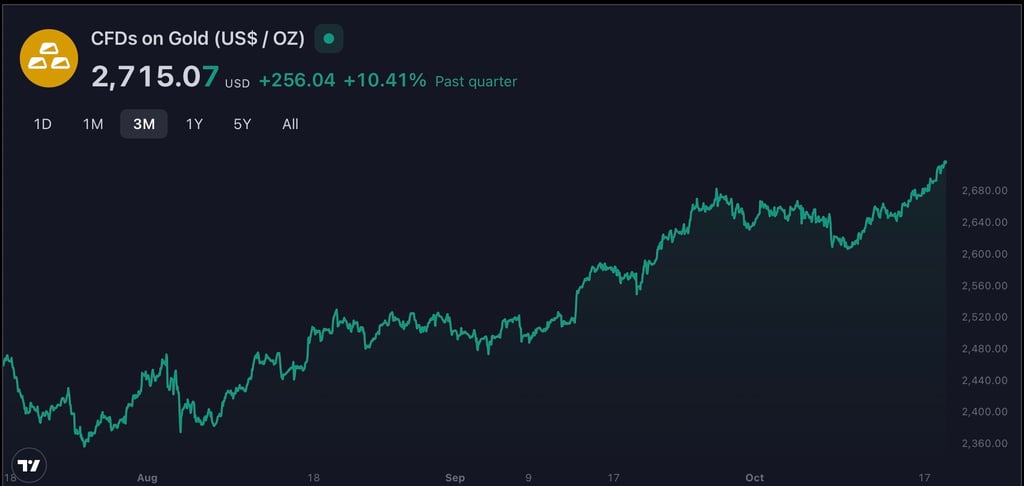1024x486 pixels.
Task: Click the Past quarter label
Action: click(x=476, y=81)
